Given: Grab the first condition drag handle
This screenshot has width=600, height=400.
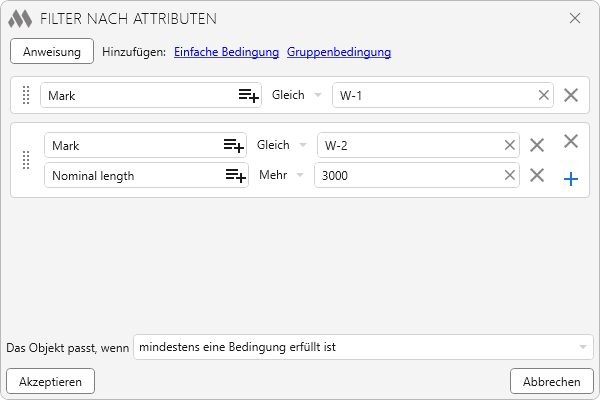Looking at the screenshot, I should click(x=26, y=95).
